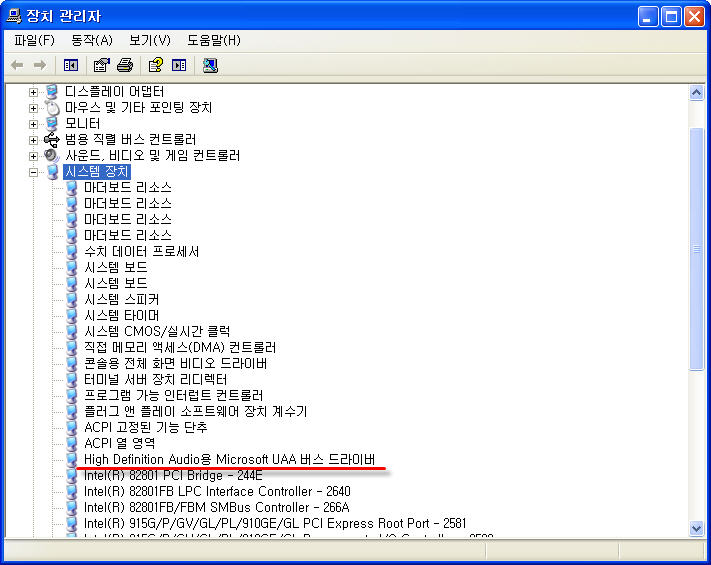Collapse the 시스템 장치 node

point(33,172)
